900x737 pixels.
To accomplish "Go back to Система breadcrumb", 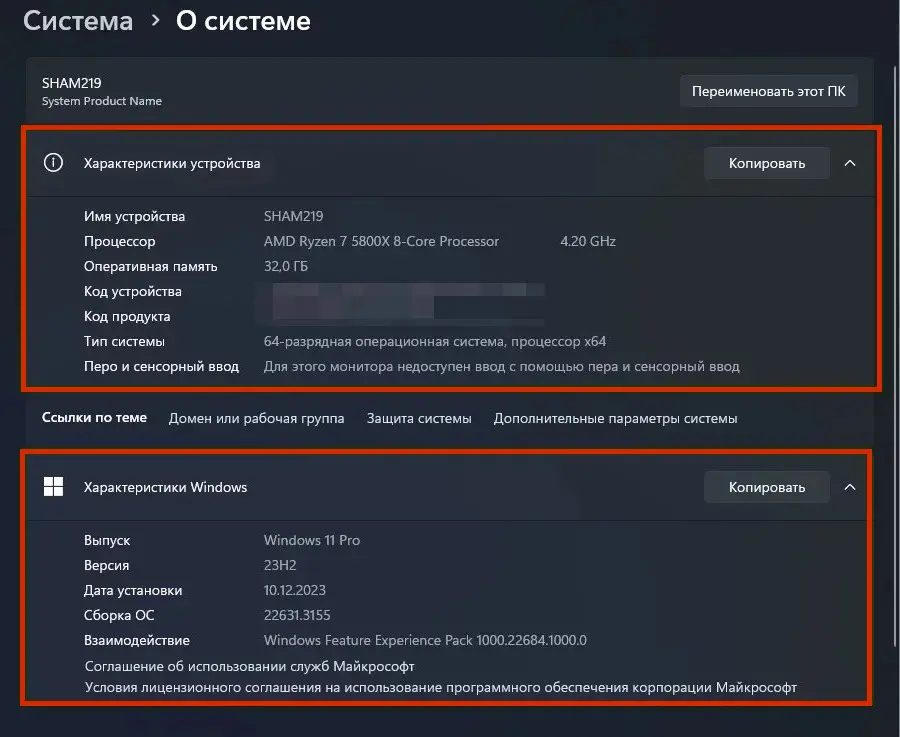I will (78, 20).
